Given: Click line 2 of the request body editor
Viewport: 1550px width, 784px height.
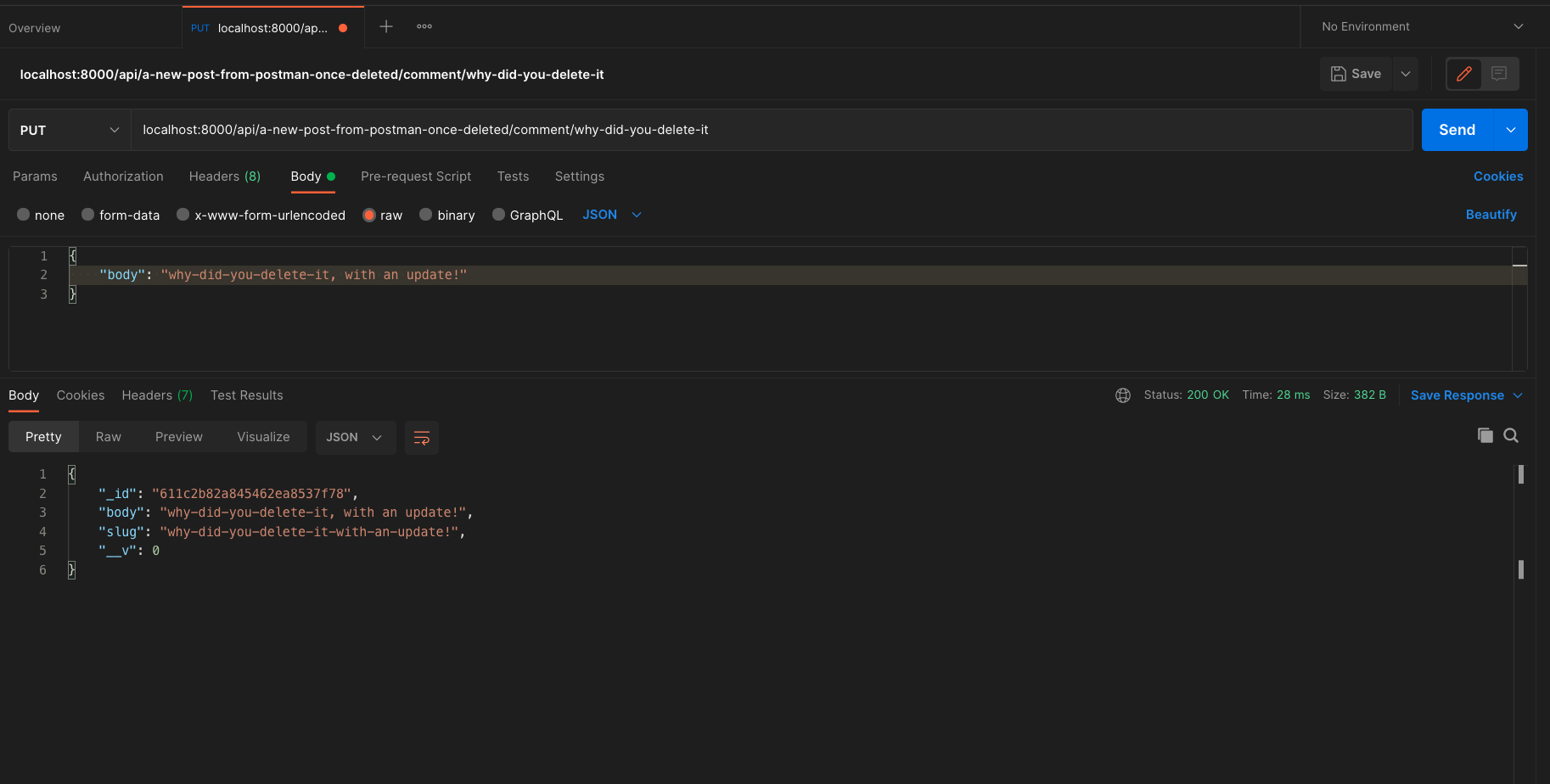Looking at the screenshot, I should pos(789,275).
